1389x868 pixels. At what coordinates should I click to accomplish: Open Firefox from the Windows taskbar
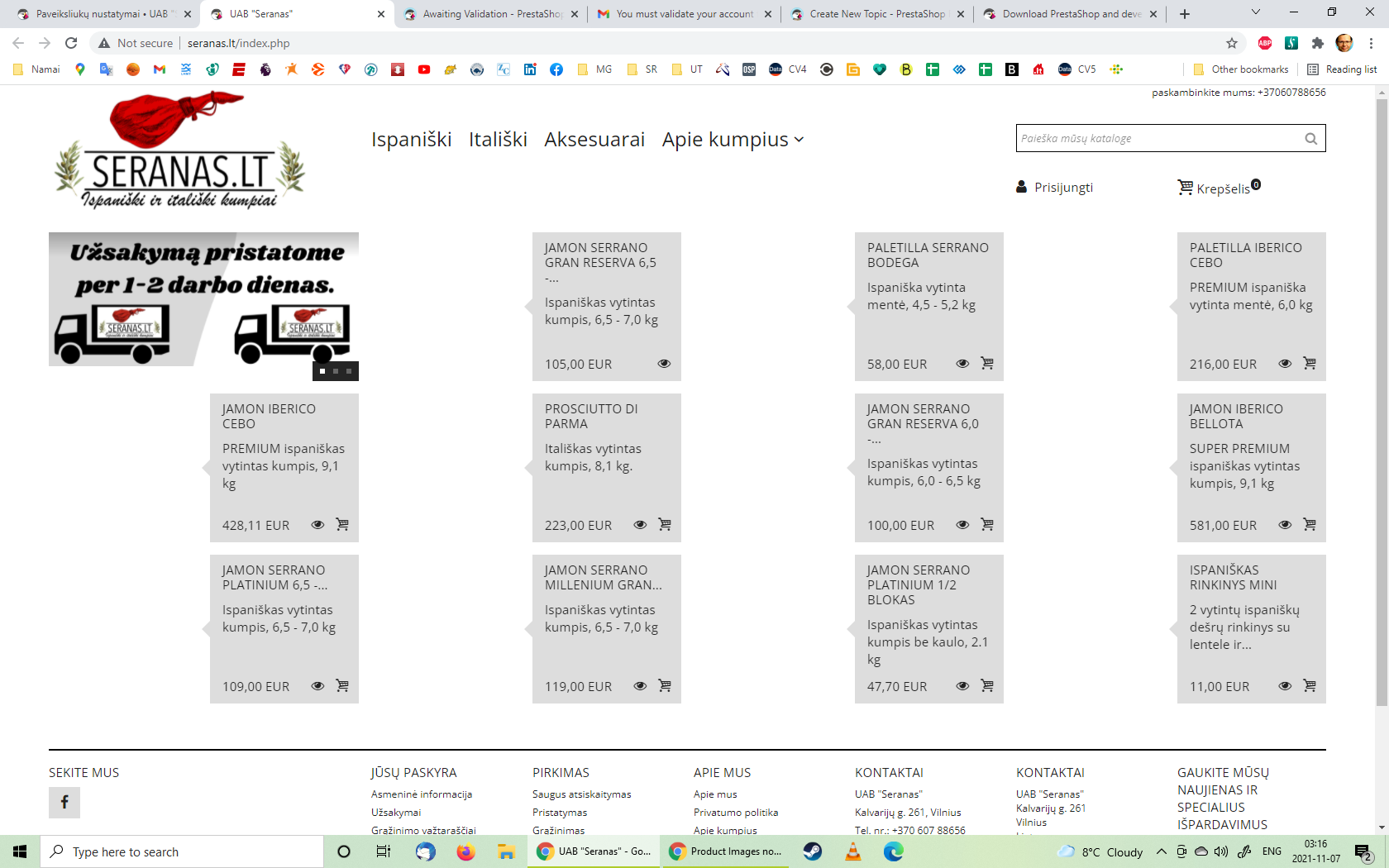(x=465, y=851)
